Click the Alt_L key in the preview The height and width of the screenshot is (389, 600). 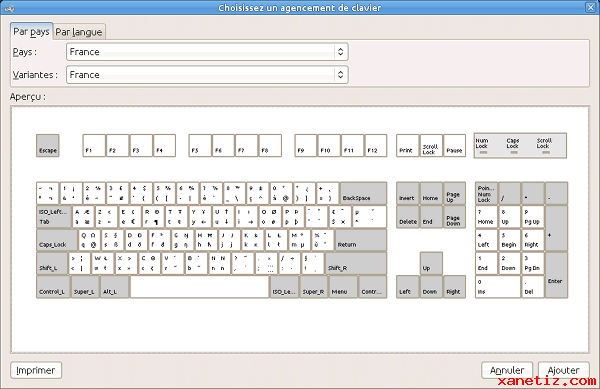click(x=115, y=287)
